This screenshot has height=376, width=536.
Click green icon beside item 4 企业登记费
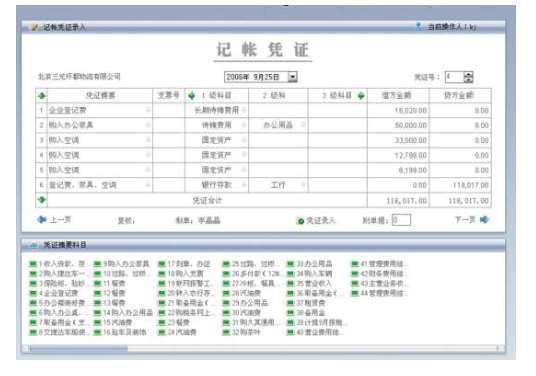(33, 293)
